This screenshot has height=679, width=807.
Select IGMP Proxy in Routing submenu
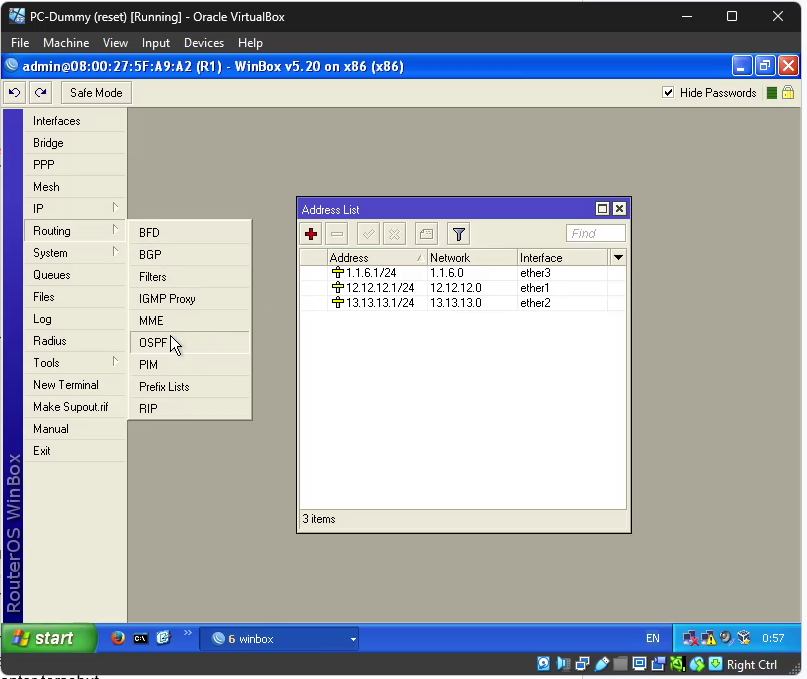(189, 299)
